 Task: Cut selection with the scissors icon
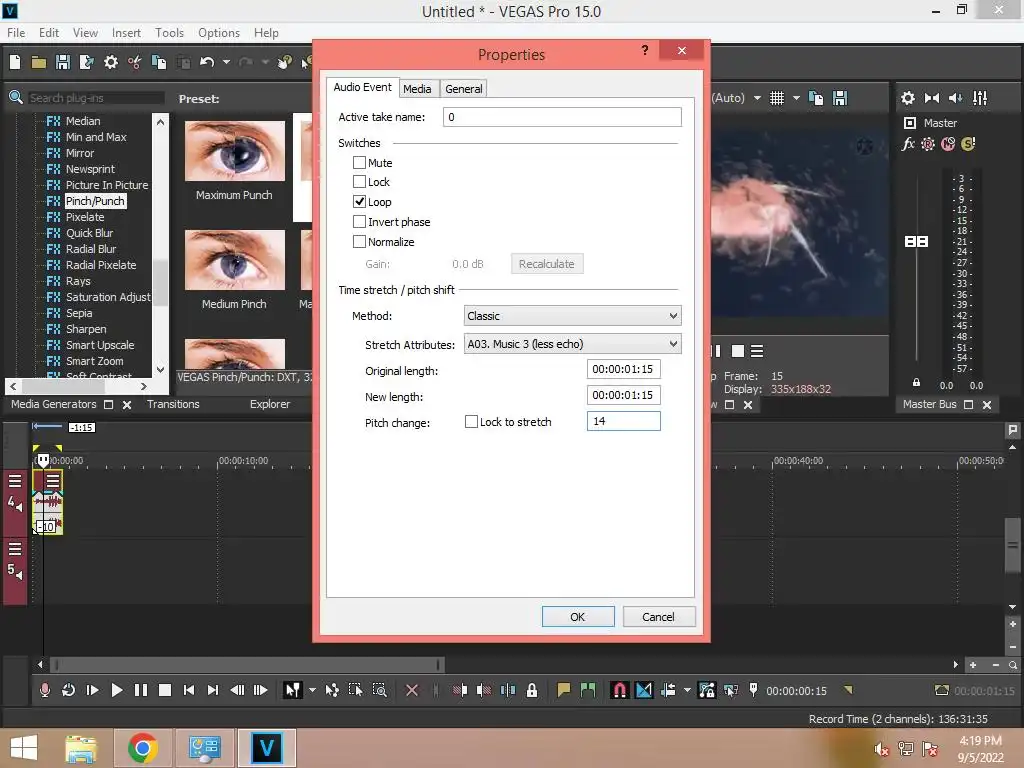(135, 62)
